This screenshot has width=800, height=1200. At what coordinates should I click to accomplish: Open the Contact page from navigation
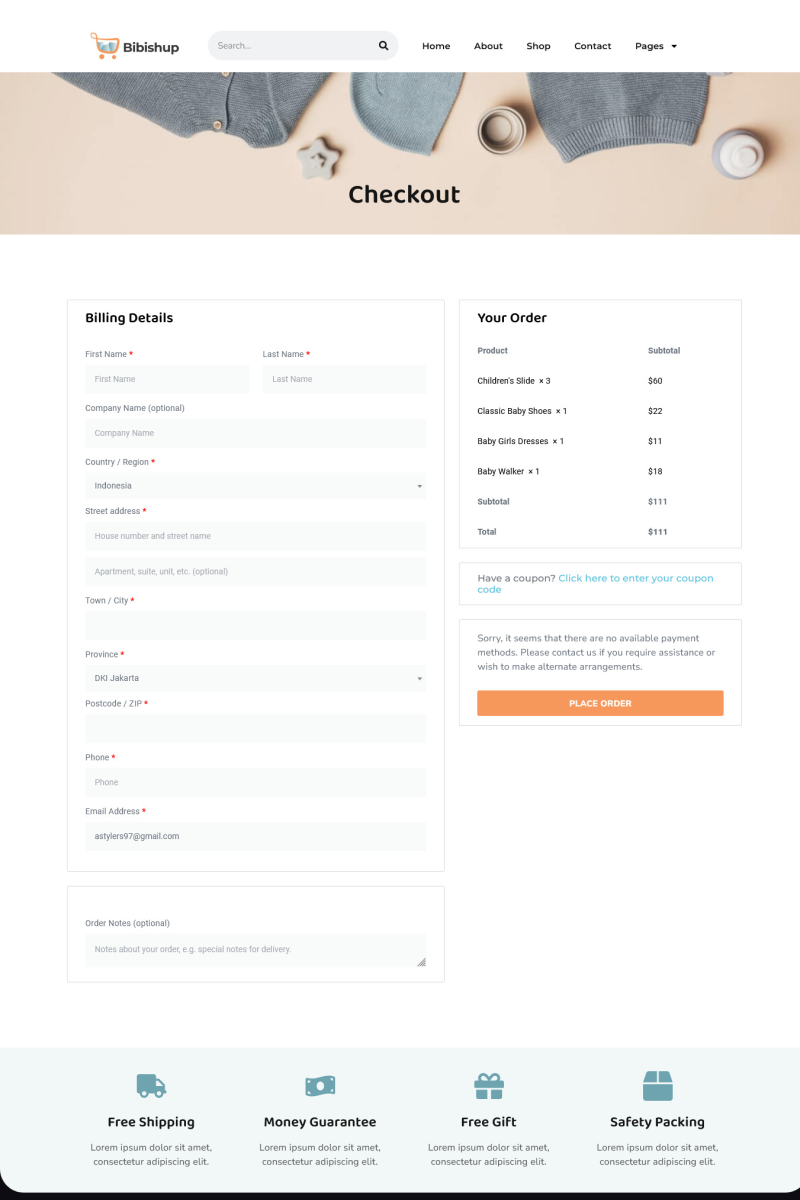592,46
